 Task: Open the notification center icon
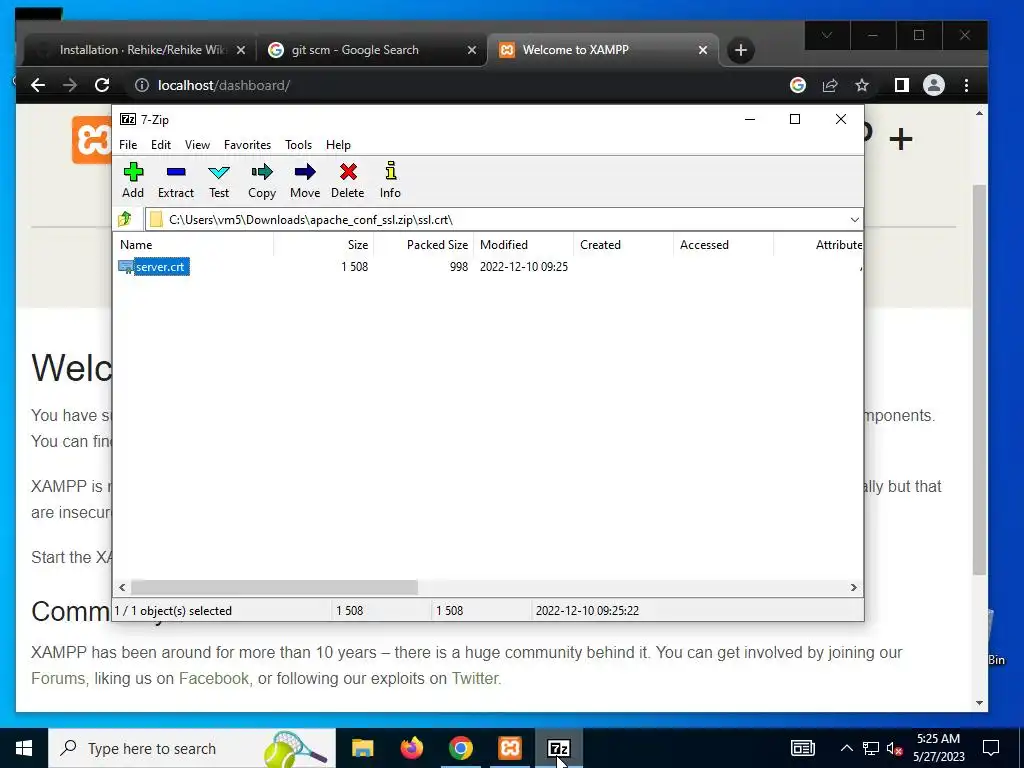tap(991, 748)
